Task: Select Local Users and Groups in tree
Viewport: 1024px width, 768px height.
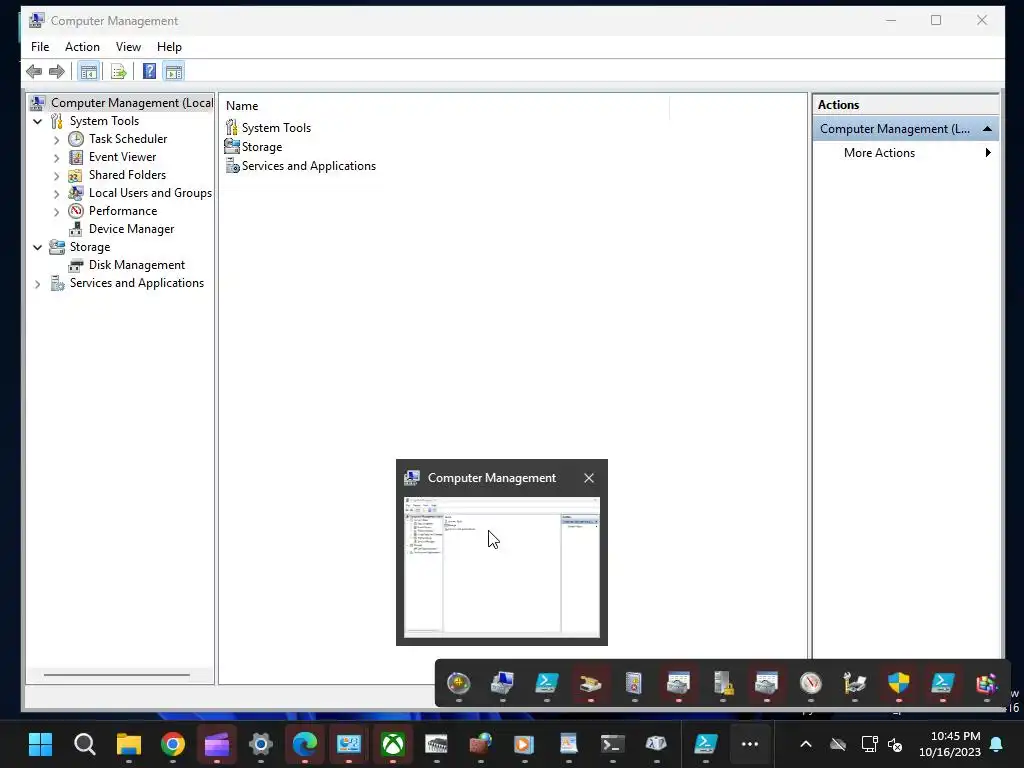Action: pyautogui.click(x=150, y=193)
